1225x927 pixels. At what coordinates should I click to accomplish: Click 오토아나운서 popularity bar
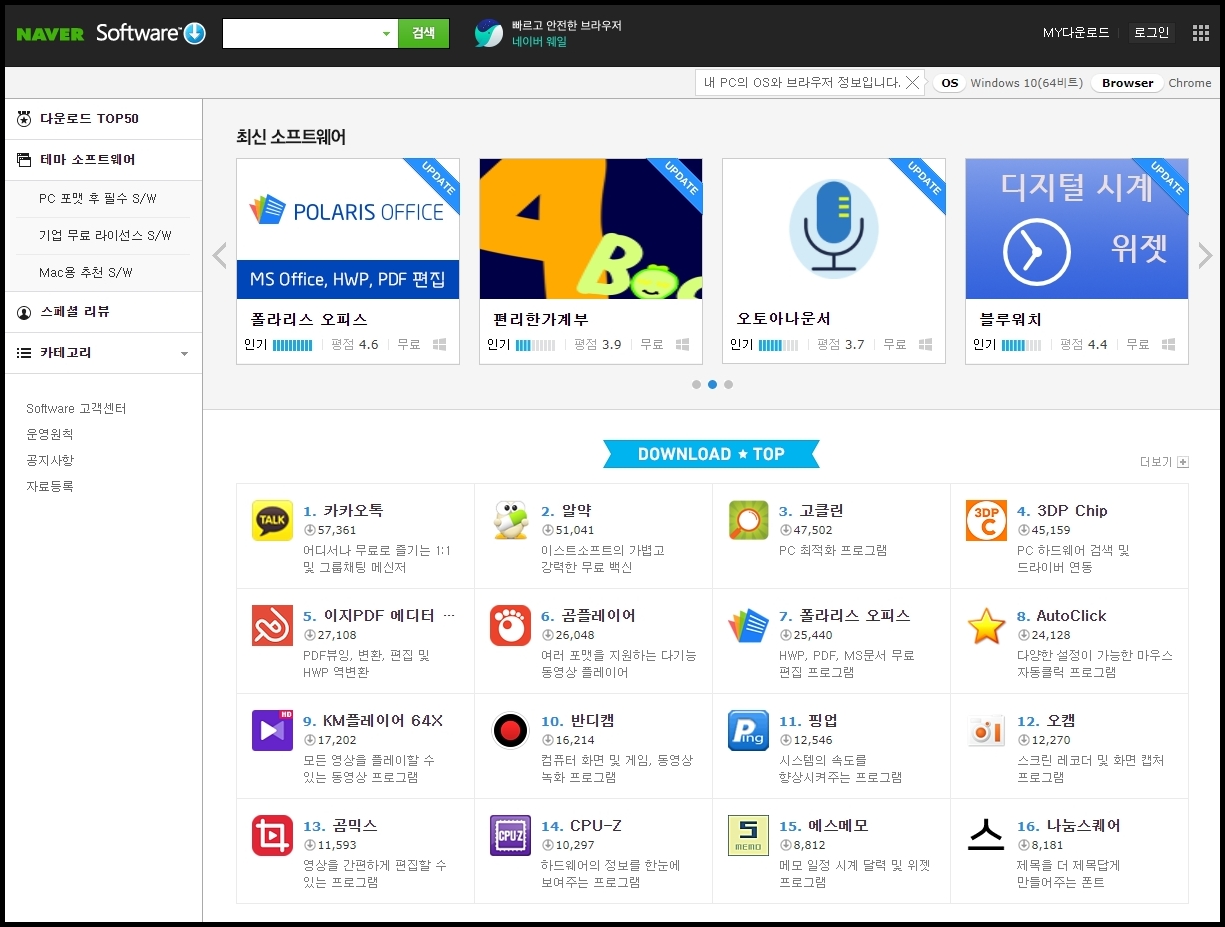tap(778, 345)
